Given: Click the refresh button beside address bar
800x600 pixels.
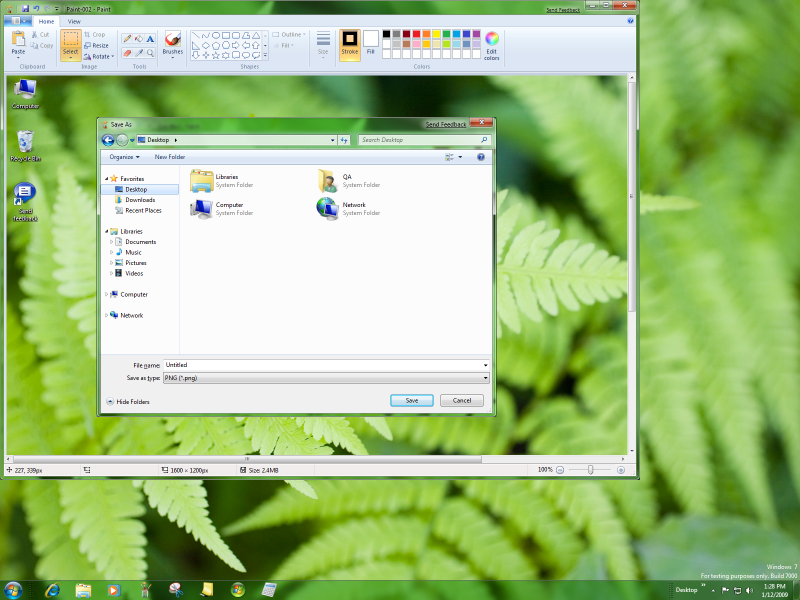Looking at the screenshot, I should 344,140.
